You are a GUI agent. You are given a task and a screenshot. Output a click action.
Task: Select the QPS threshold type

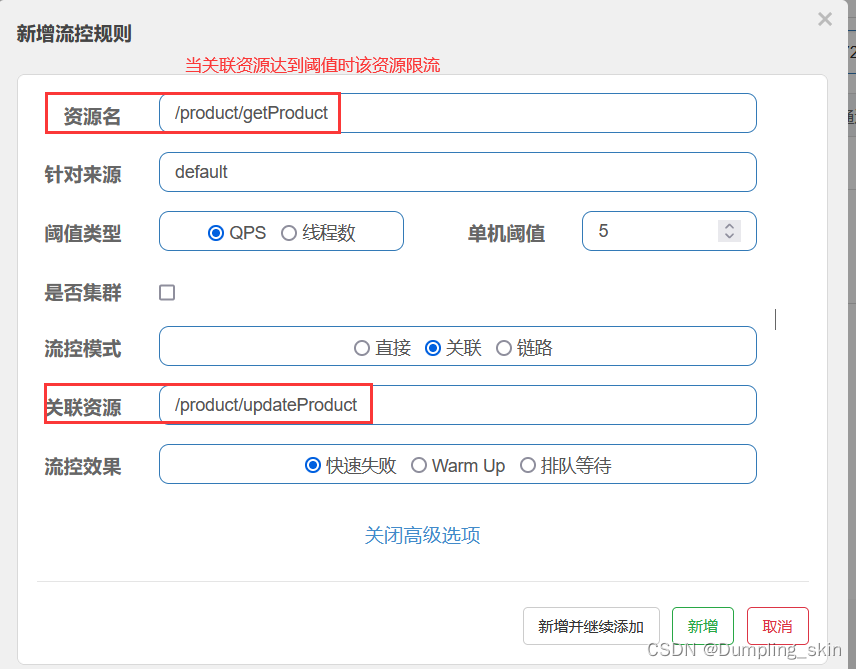click(216, 233)
